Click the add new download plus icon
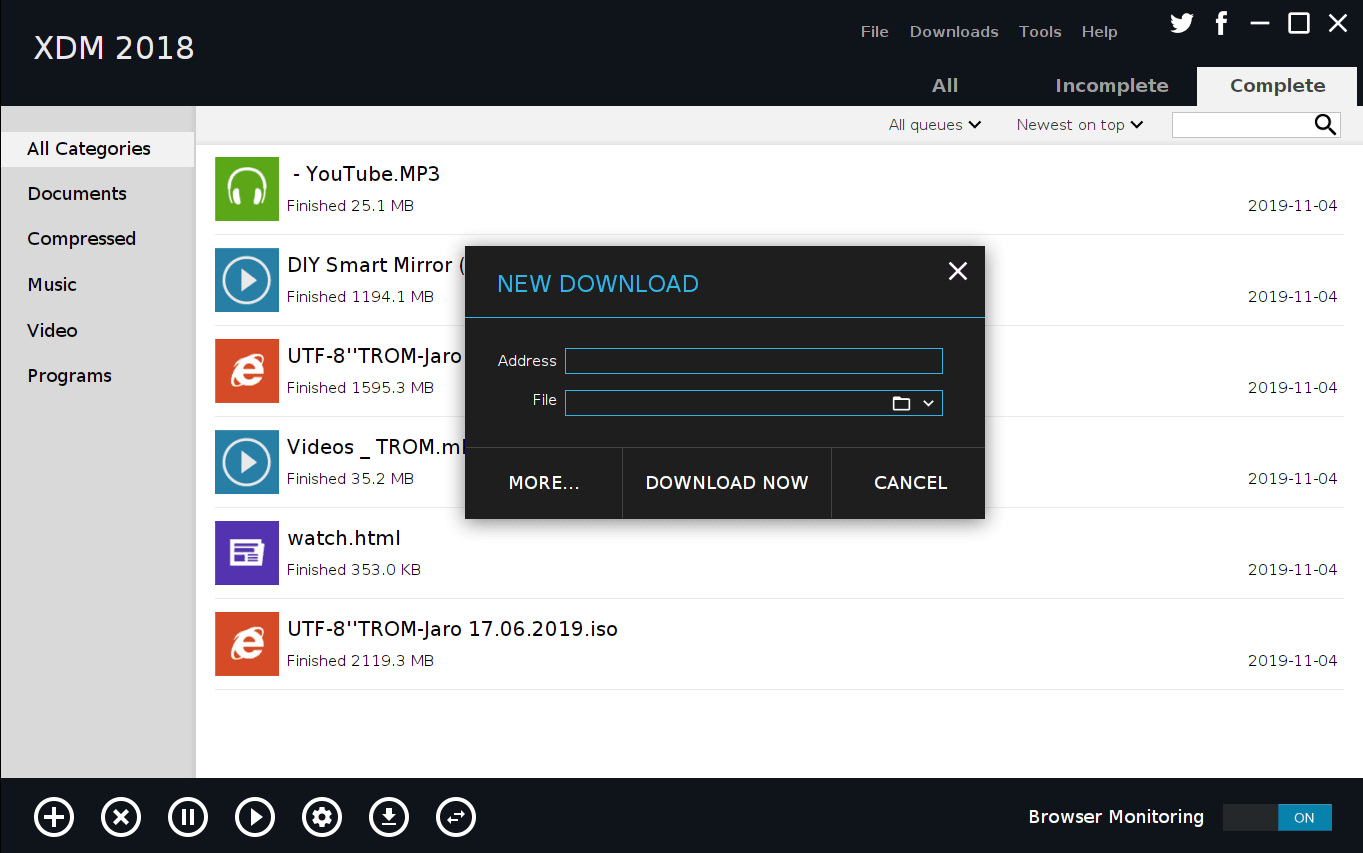 pyautogui.click(x=54, y=817)
